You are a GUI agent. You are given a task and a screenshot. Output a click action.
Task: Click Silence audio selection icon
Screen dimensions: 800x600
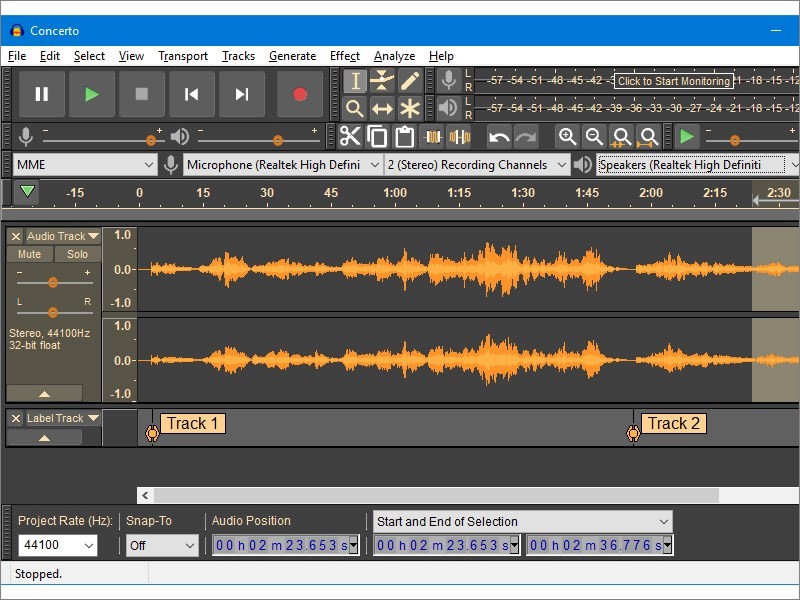pos(460,137)
